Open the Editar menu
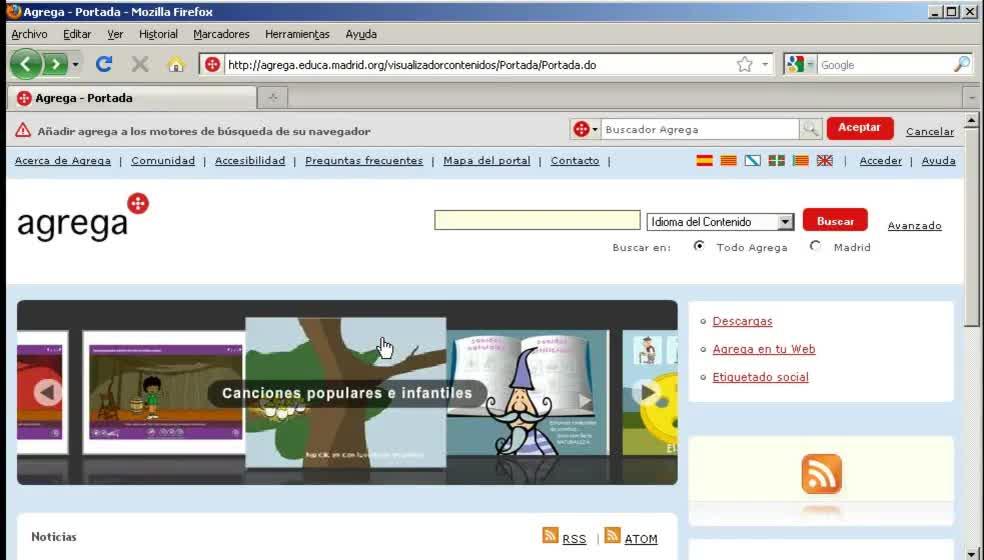This screenshot has width=984, height=560. pos(77,34)
